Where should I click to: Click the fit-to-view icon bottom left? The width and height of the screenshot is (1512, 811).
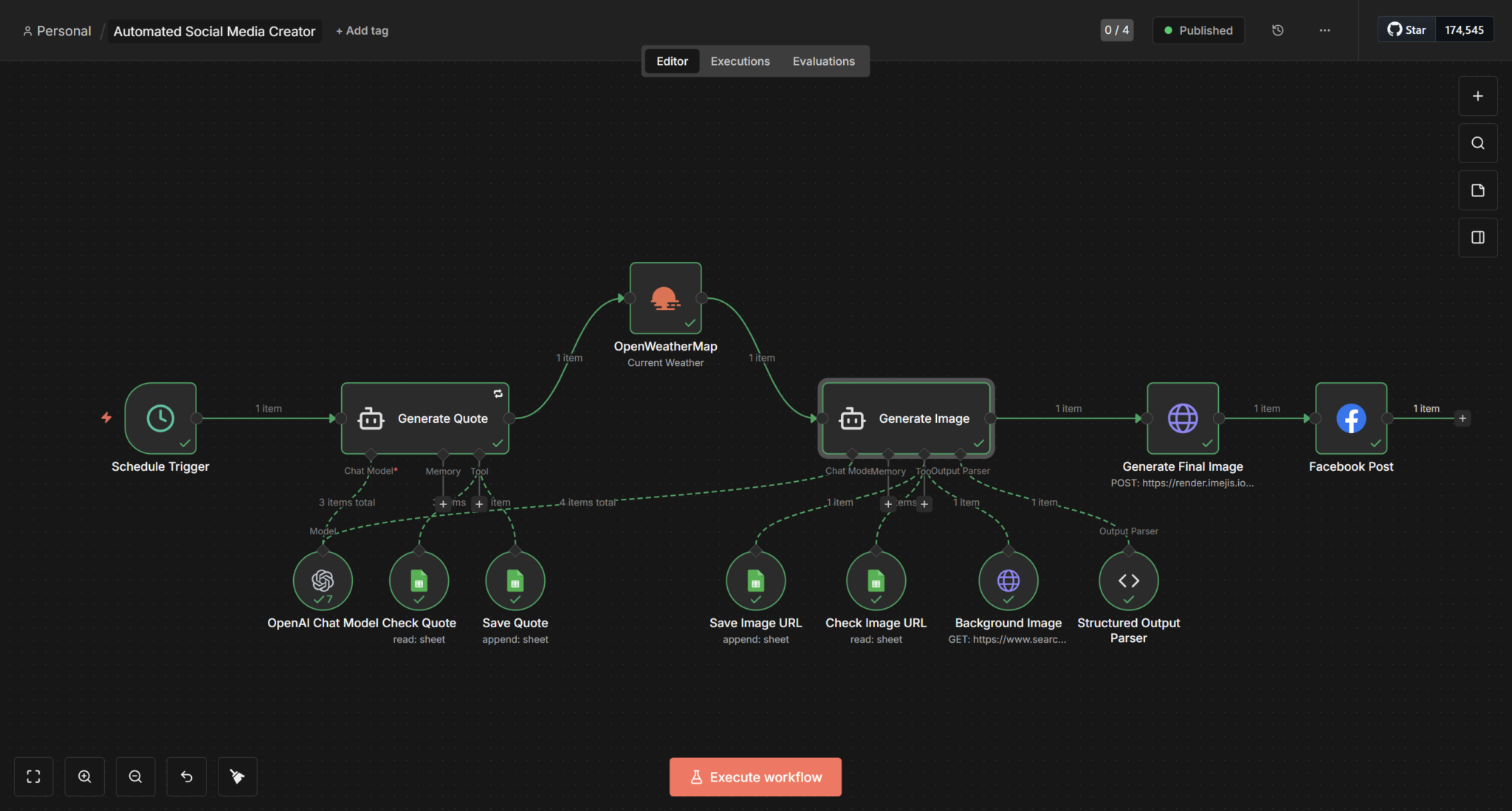pos(33,776)
